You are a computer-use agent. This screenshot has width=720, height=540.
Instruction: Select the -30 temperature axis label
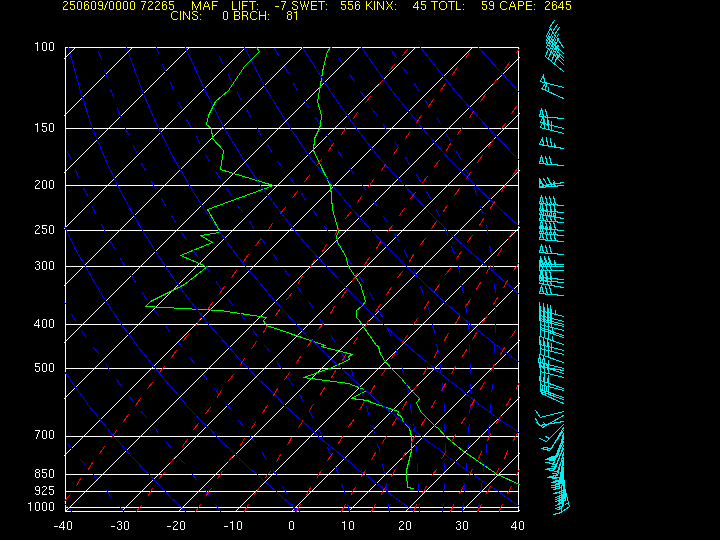tap(120, 526)
